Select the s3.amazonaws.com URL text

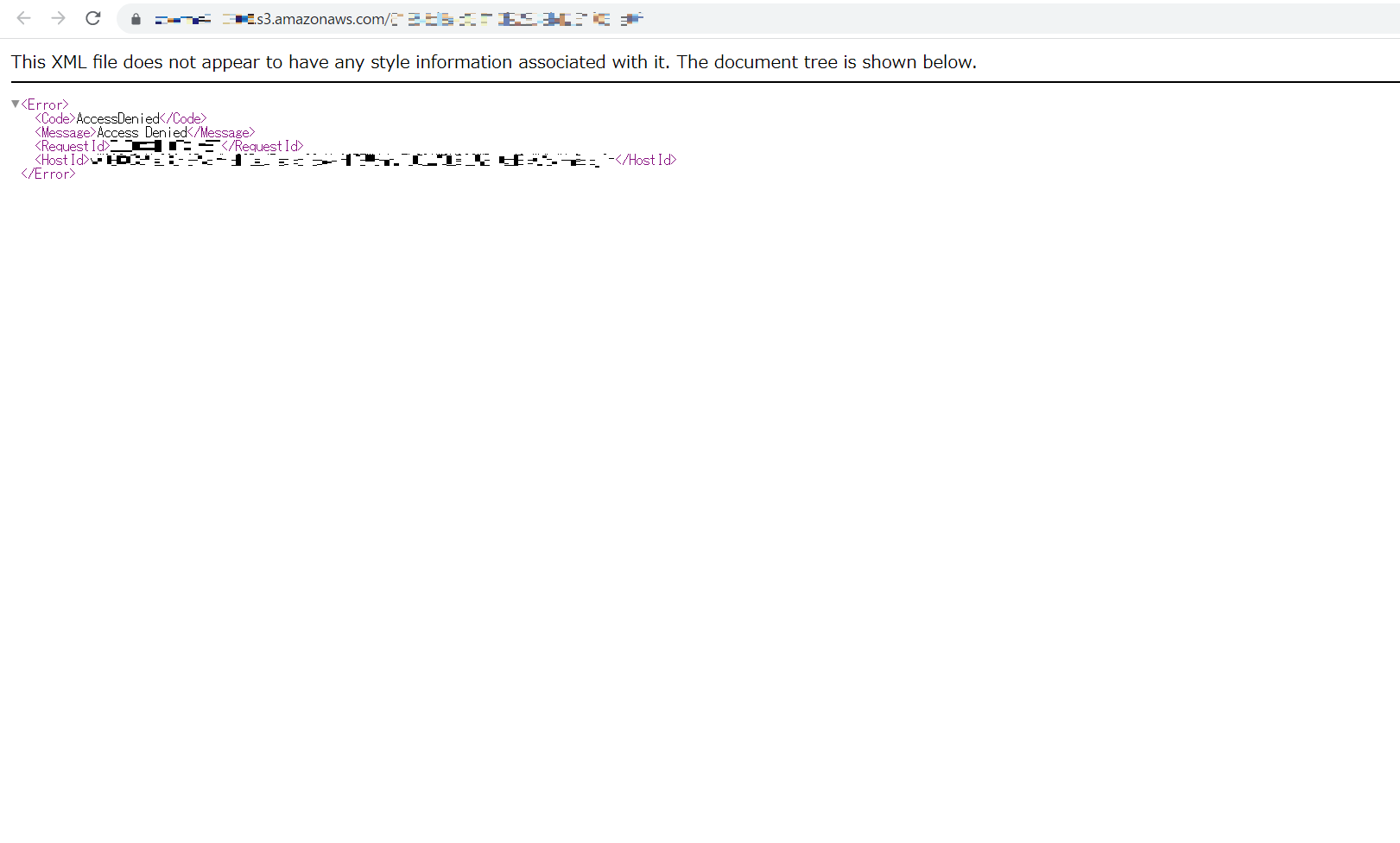click(320, 18)
